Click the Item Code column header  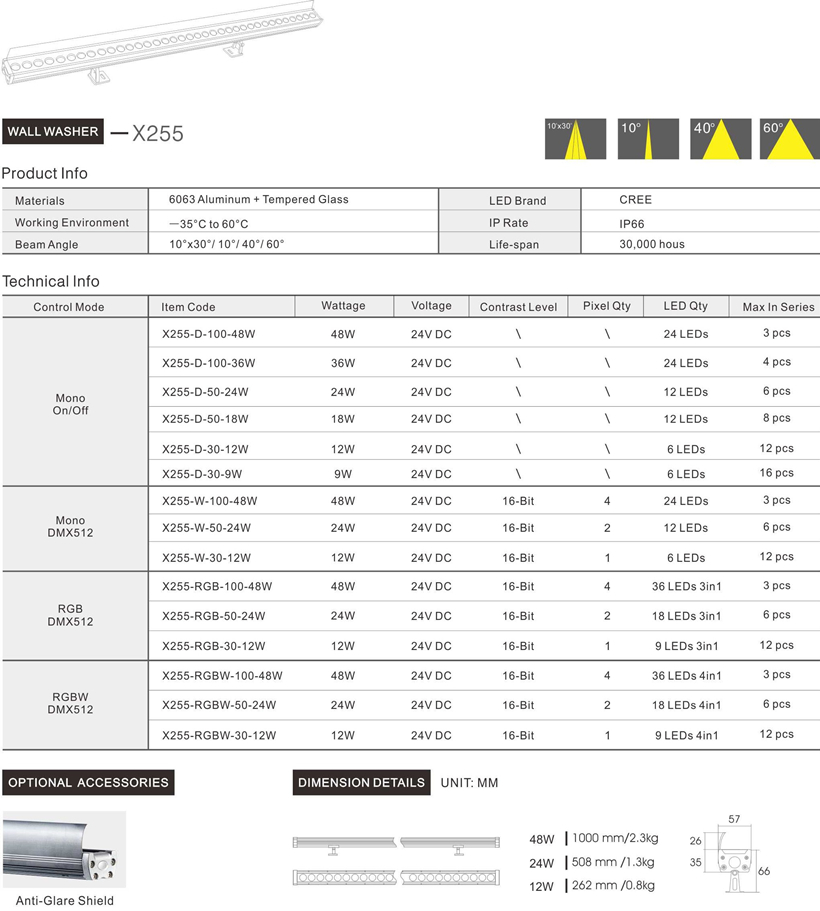coord(188,307)
